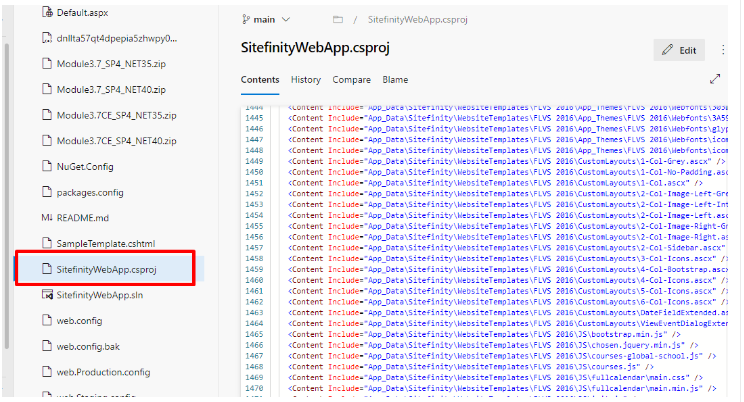Click the NuGet.Config file icon
Image resolution: width=744 pixels, height=402 pixels.
[47, 166]
